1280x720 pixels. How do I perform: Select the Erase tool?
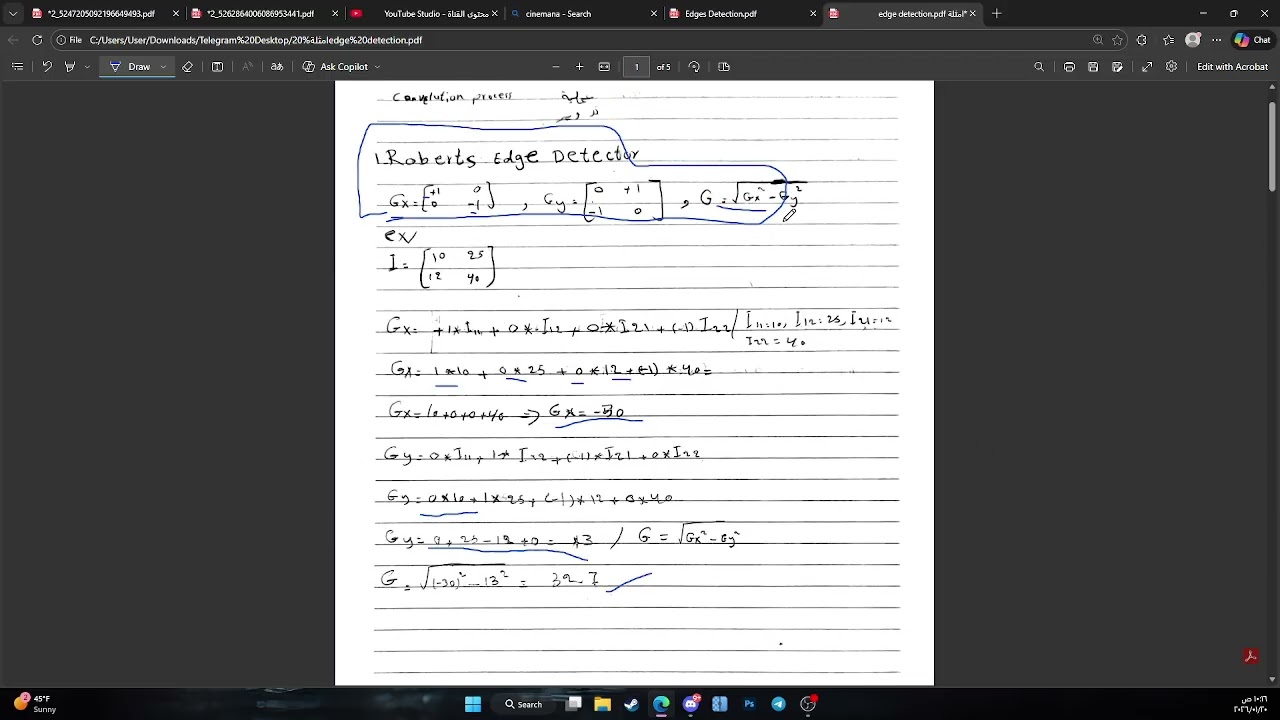pos(187,67)
